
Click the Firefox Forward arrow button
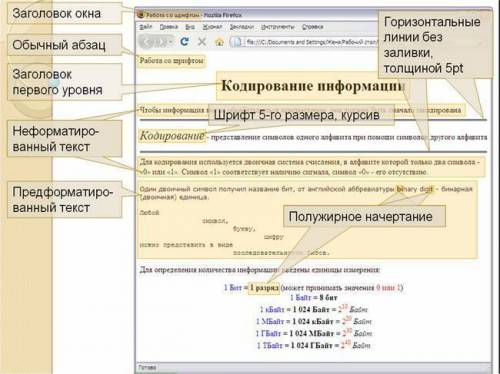click(160, 42)
